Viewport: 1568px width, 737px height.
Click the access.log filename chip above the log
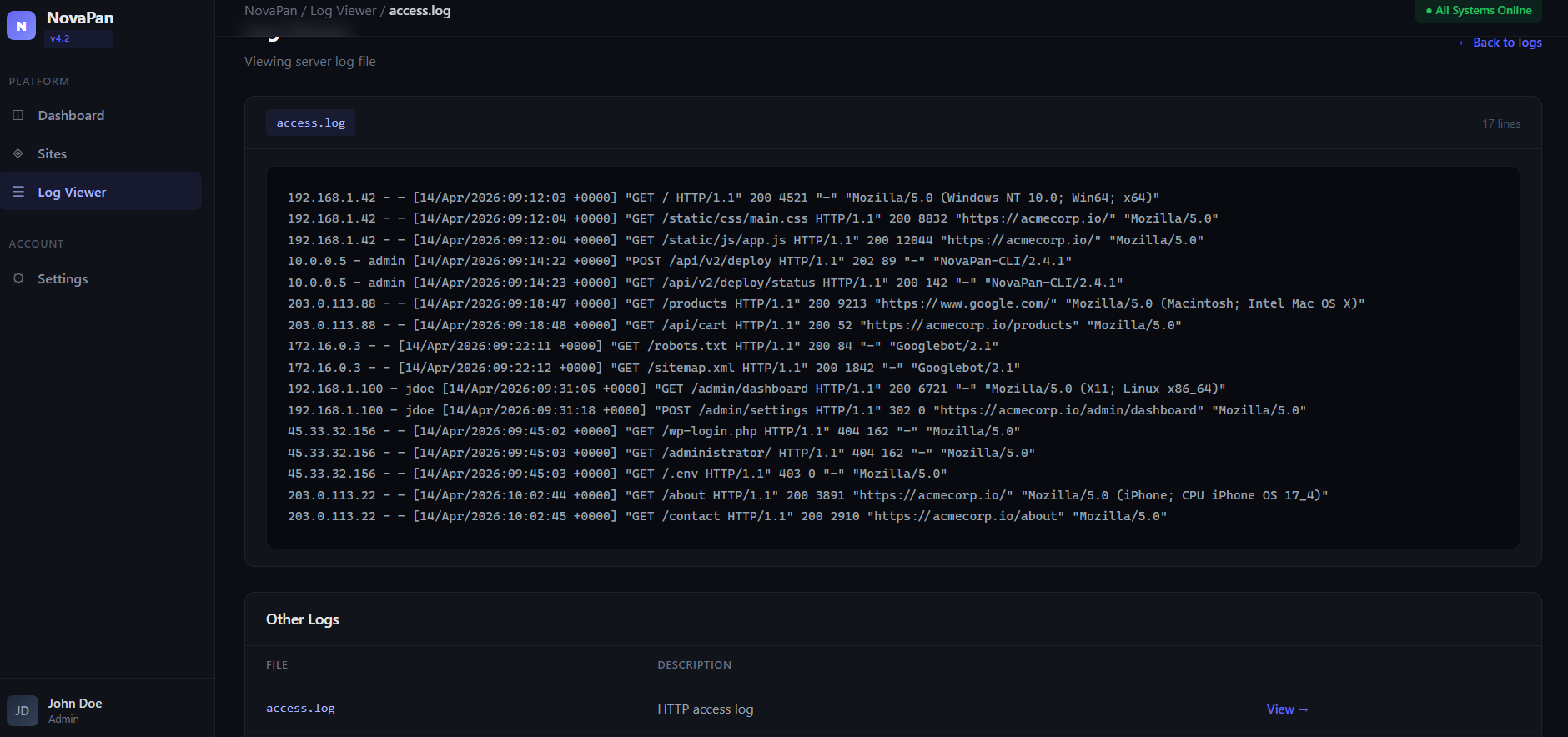[x=310, y=123]
